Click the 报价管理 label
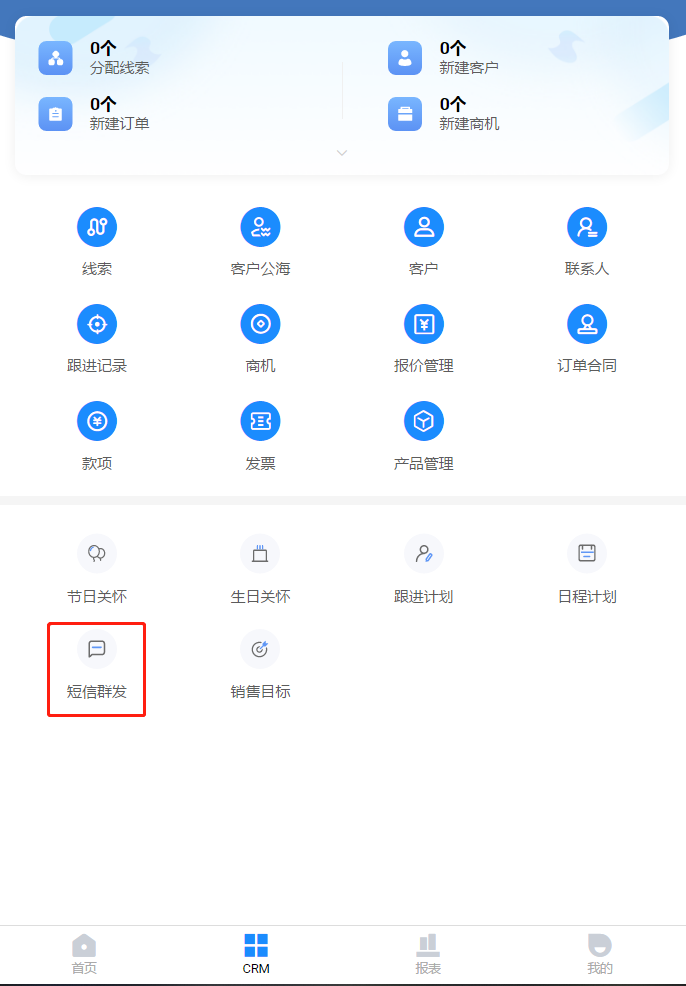This screenshot has width=686, height=986. click(424, 366)
